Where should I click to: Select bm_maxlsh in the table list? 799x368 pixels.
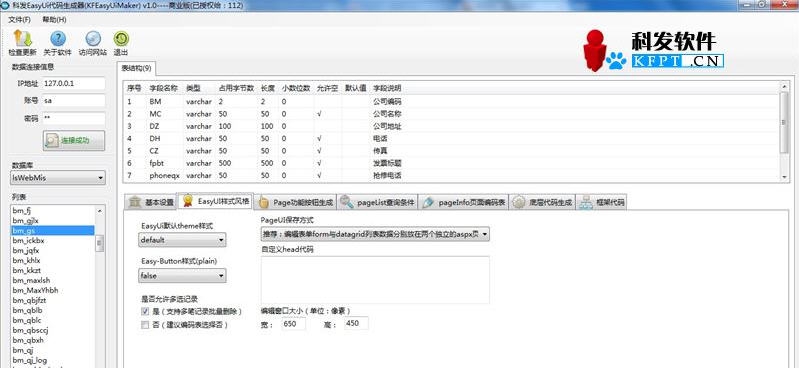52,280
